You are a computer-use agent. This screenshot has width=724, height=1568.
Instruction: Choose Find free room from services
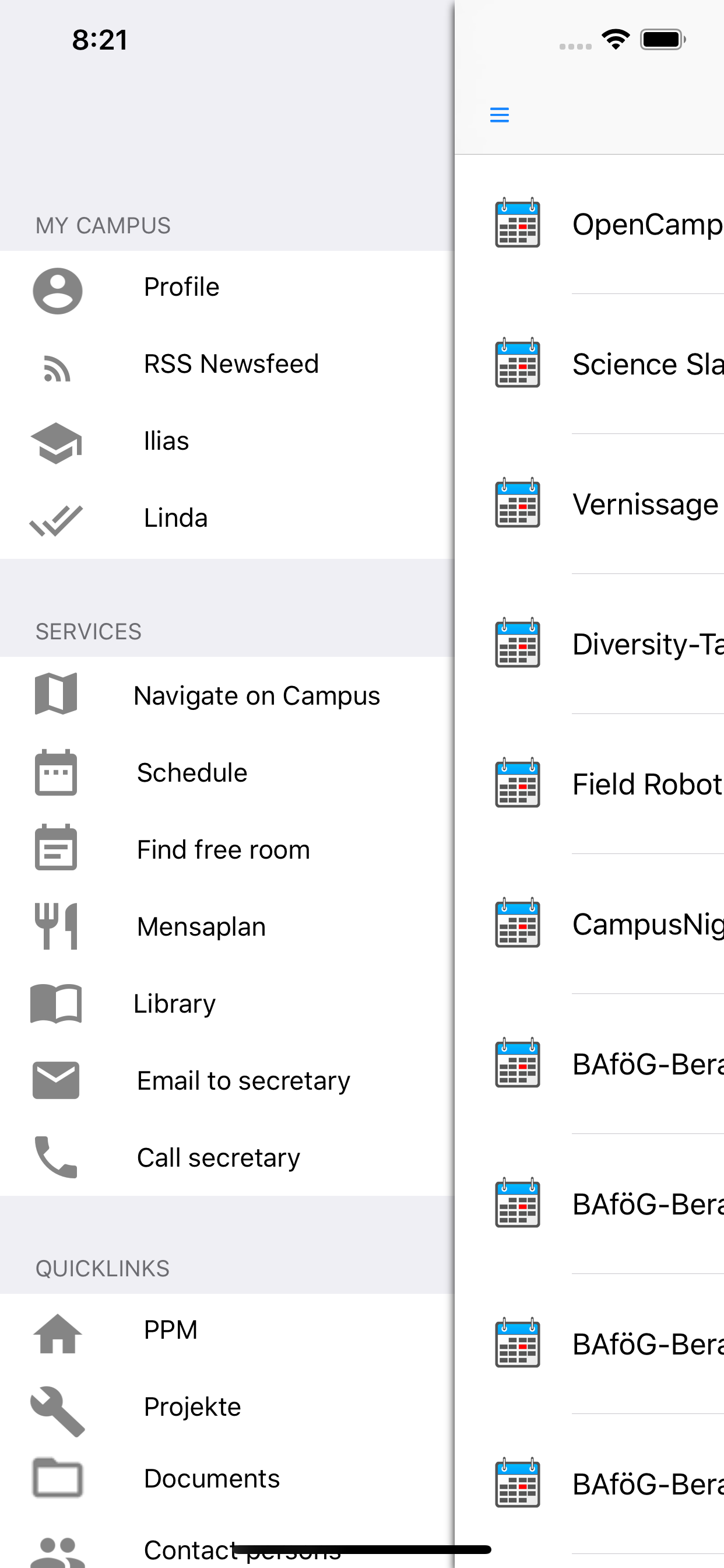pyautogui.click(x=227, y=849)
